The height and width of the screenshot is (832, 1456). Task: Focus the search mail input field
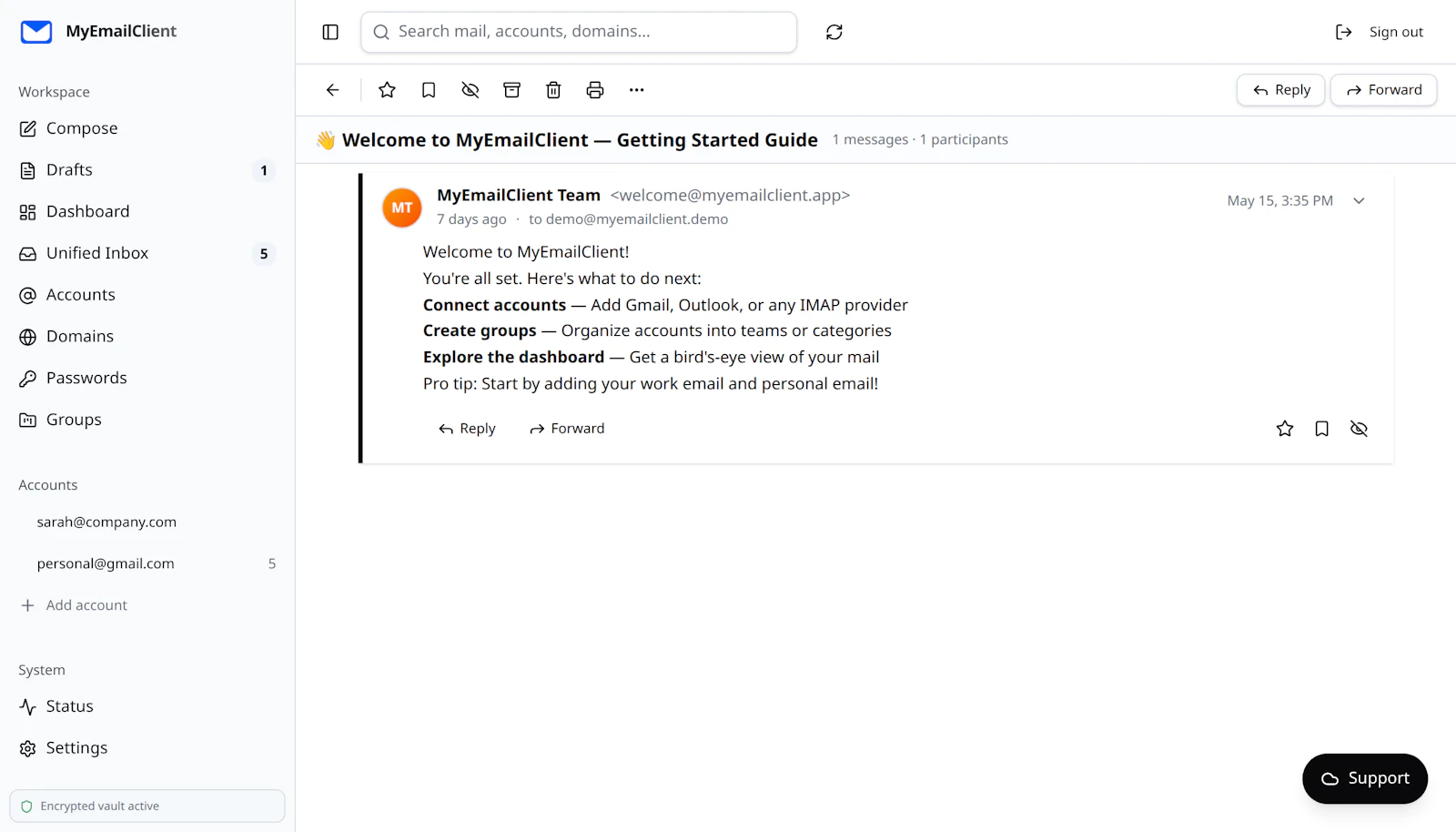pos(579,32)
